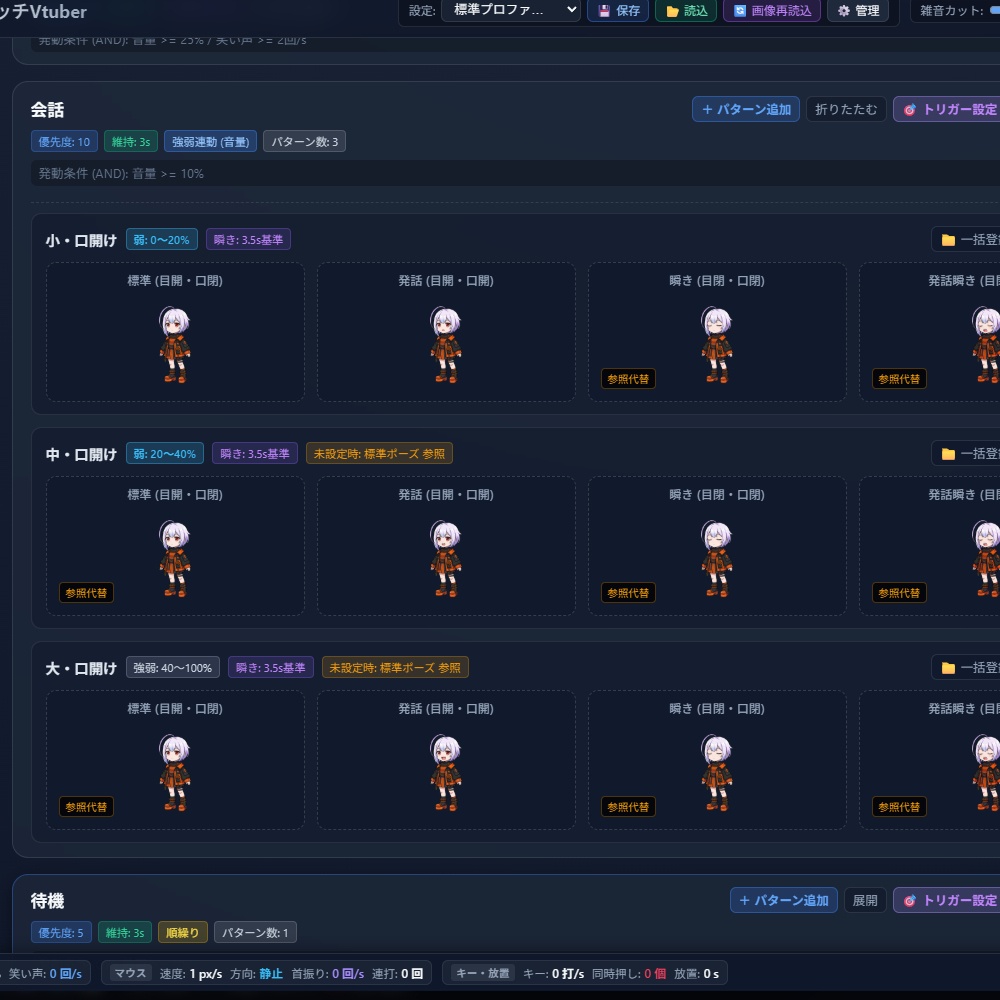Click the 弱: 20〜40% range badge
The image size is (1000, 1000).
(165, 454)
